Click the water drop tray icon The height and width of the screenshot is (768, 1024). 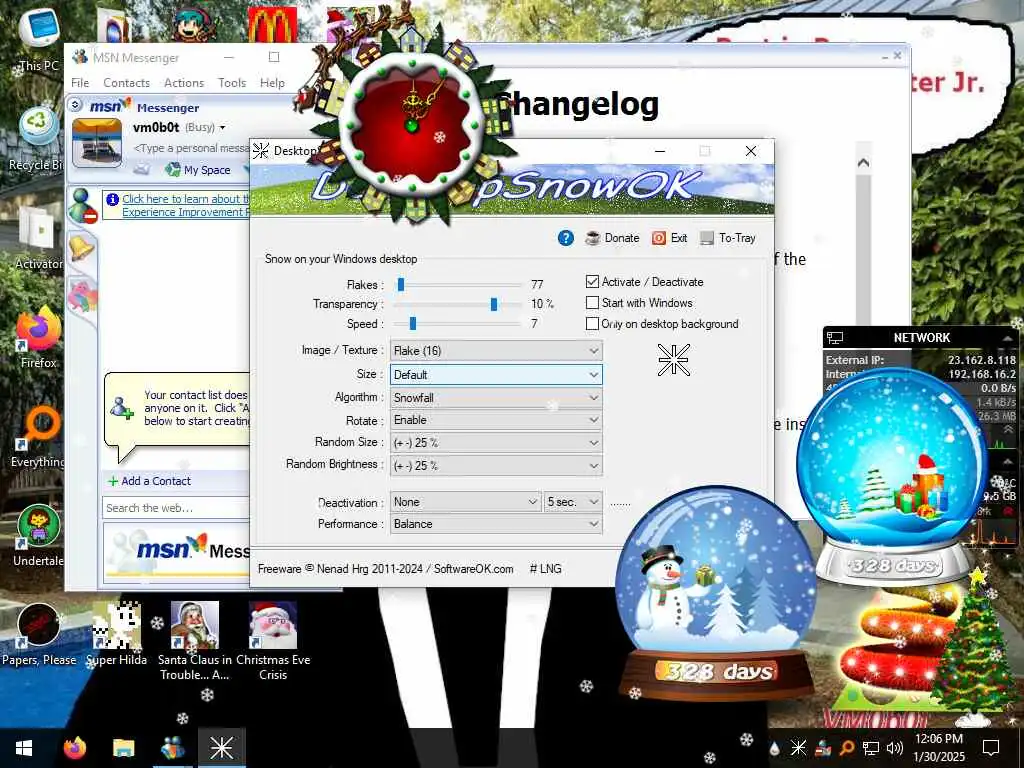pos(775,748)
